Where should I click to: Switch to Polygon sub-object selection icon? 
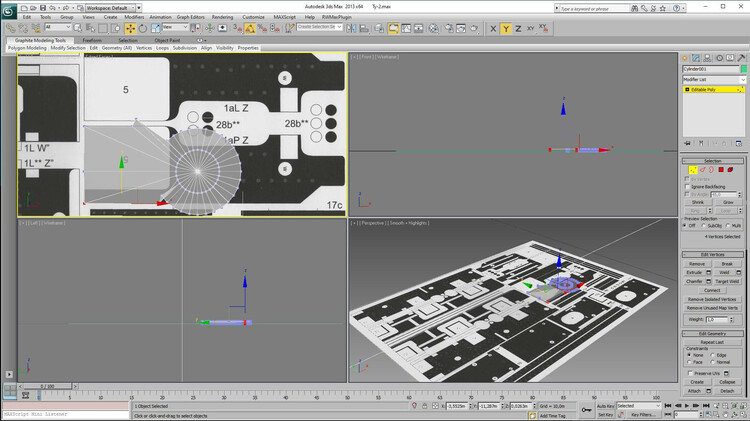point(720,169)
